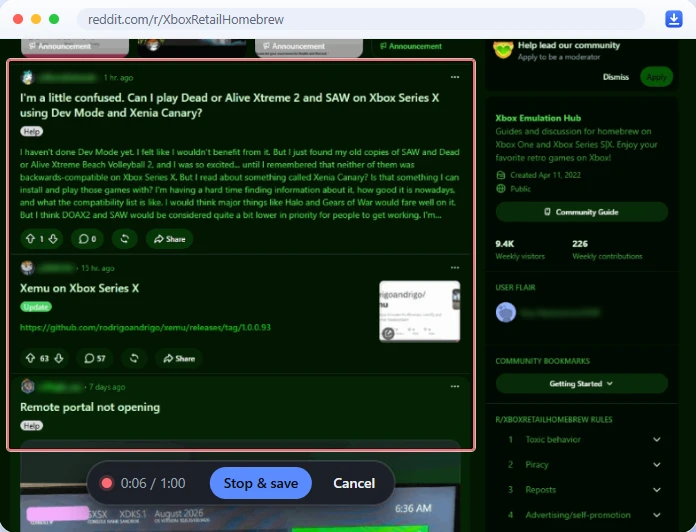Click the community heart icon beside Help lead
The height and width of the screenshot is (532, 696).
(x=503, y=50)
